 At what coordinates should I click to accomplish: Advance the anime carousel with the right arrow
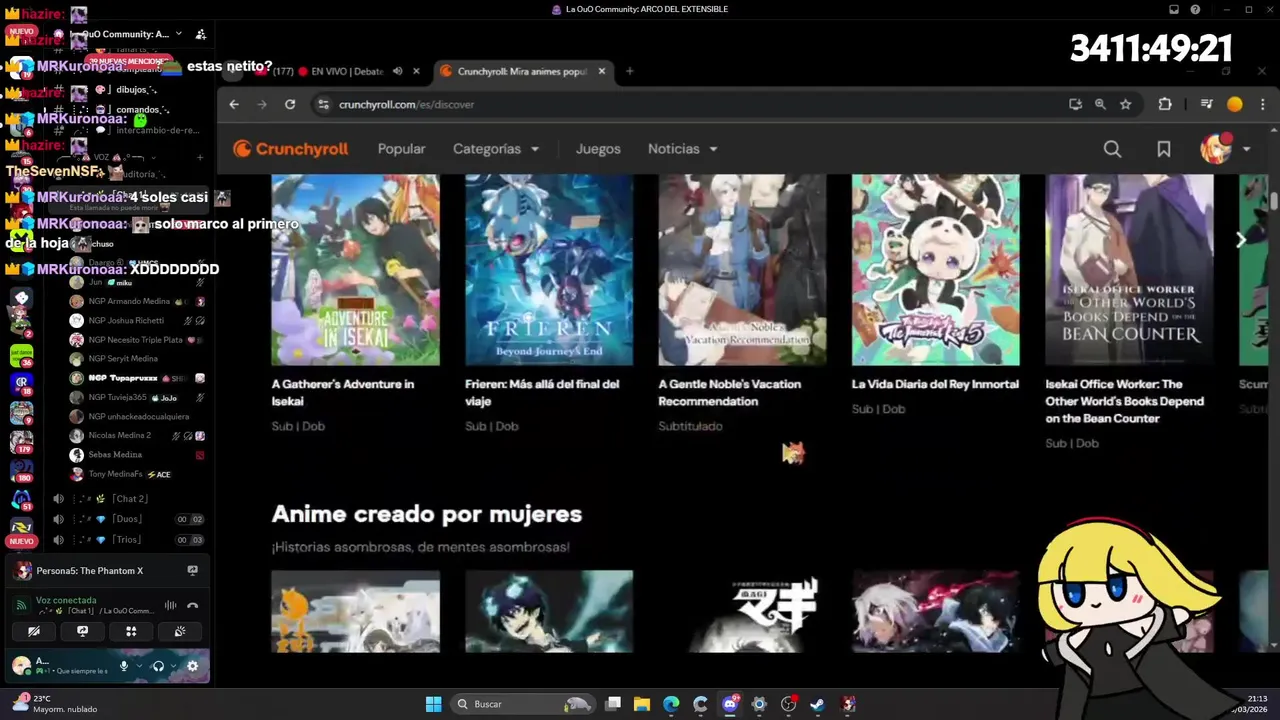point(1241,240)
